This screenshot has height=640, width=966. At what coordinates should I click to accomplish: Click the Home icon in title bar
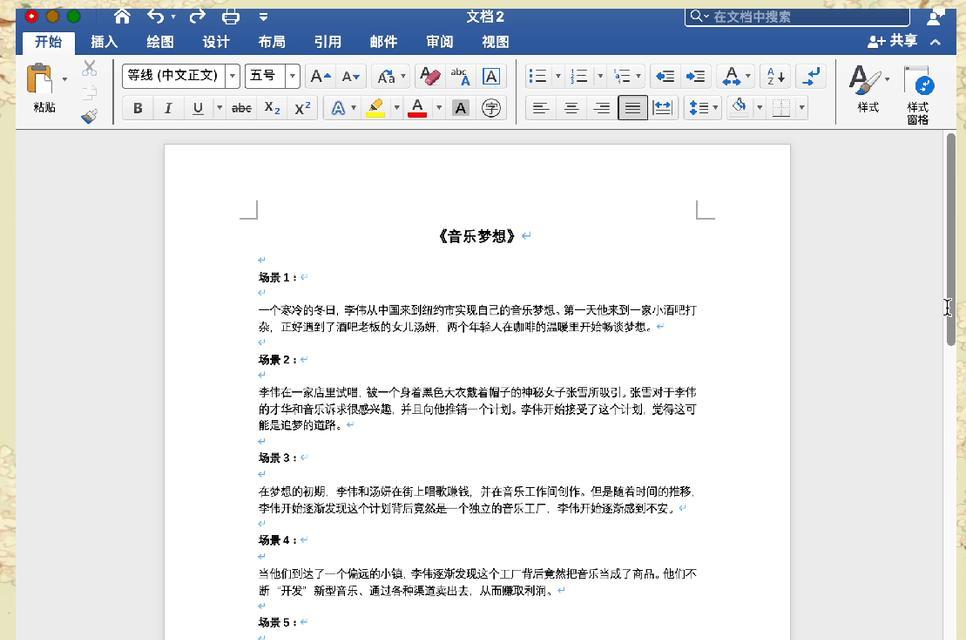pyautogui.click(x=122, y=17)
